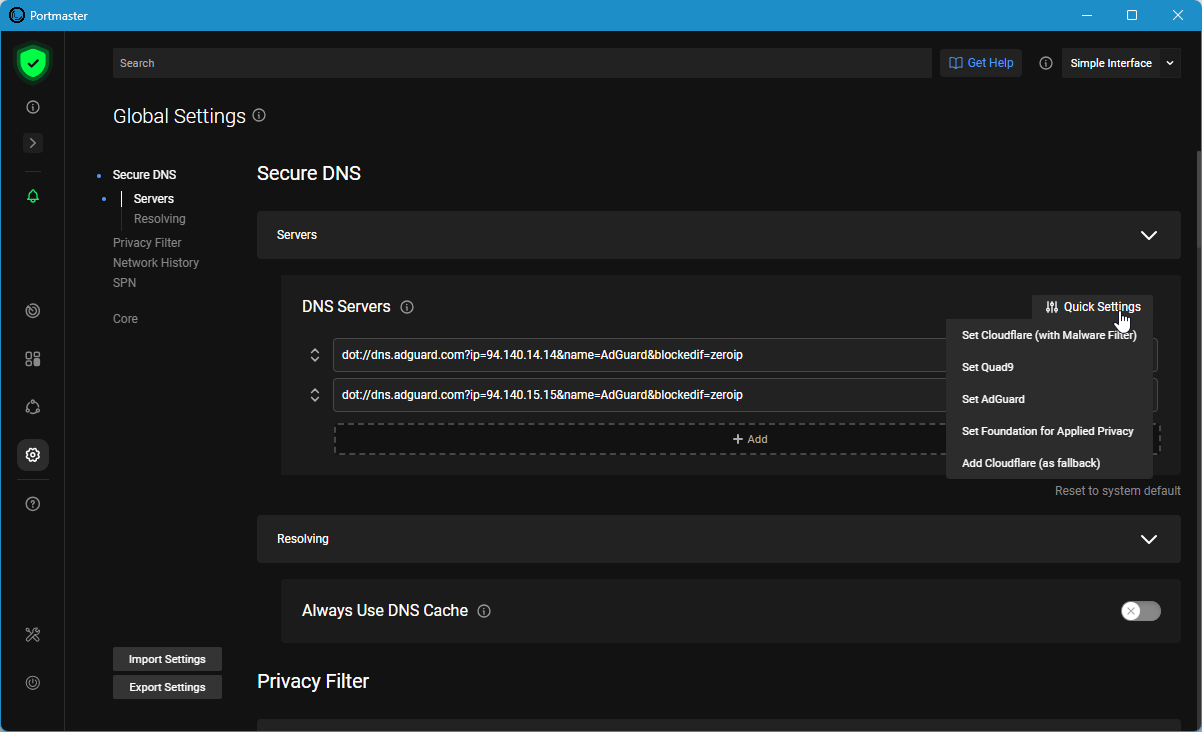Jump to Resolving subsection in navigation
This screenshot has width=1202, height=732.
point(160,219)
